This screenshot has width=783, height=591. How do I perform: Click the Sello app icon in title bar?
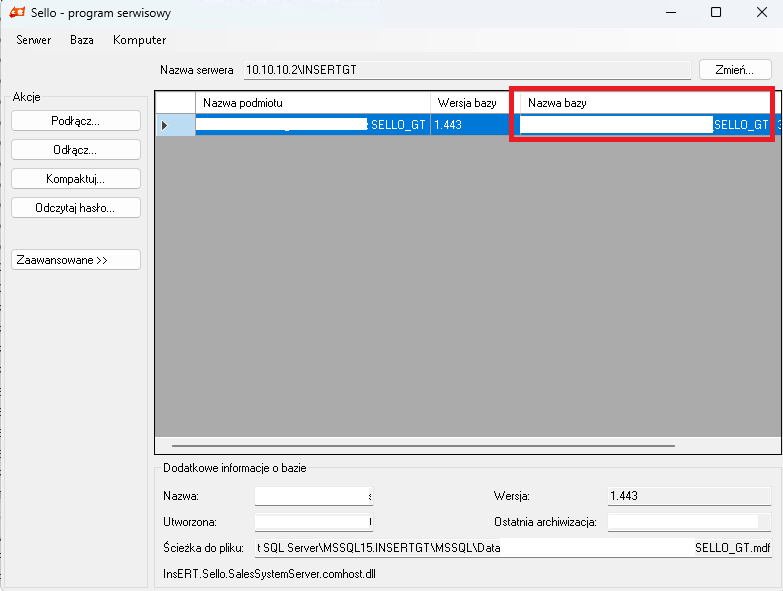17,12
